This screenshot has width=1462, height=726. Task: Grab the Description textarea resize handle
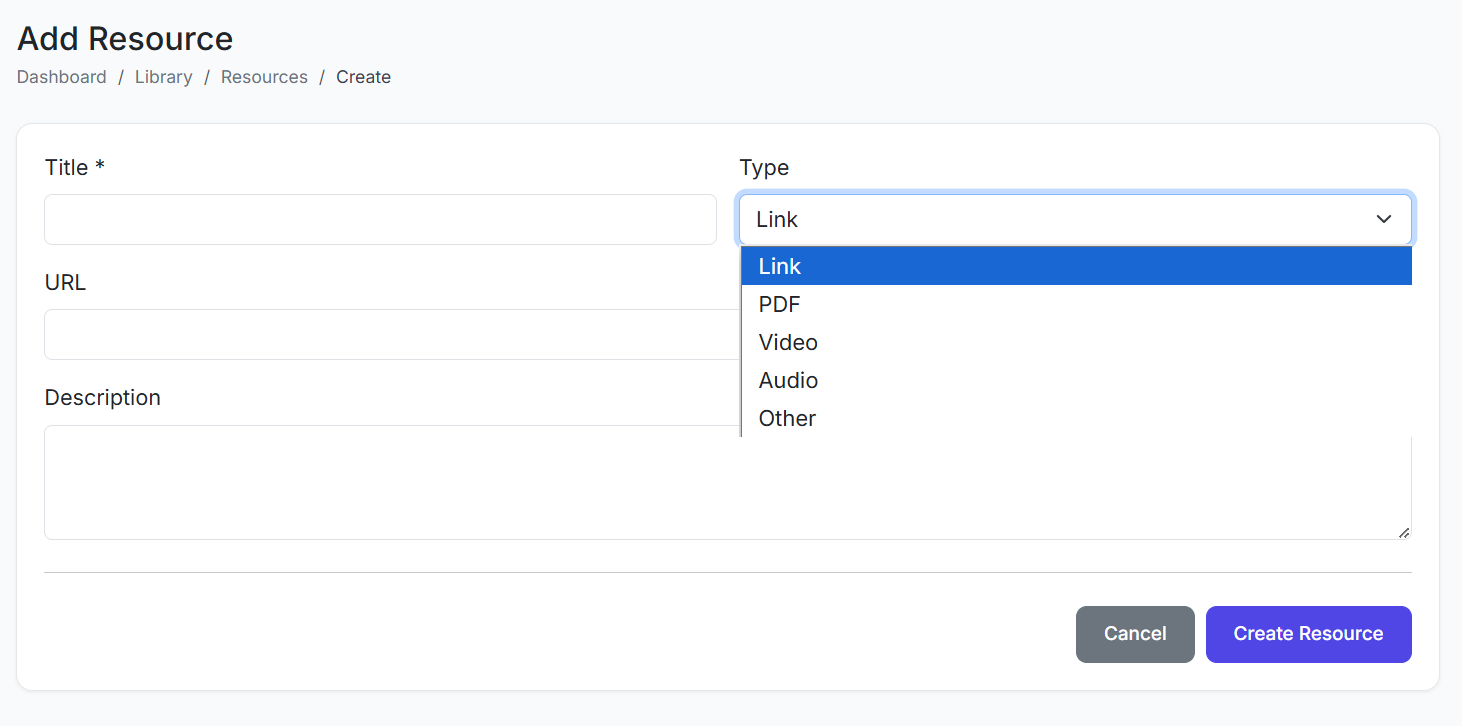click(1404, 533)
